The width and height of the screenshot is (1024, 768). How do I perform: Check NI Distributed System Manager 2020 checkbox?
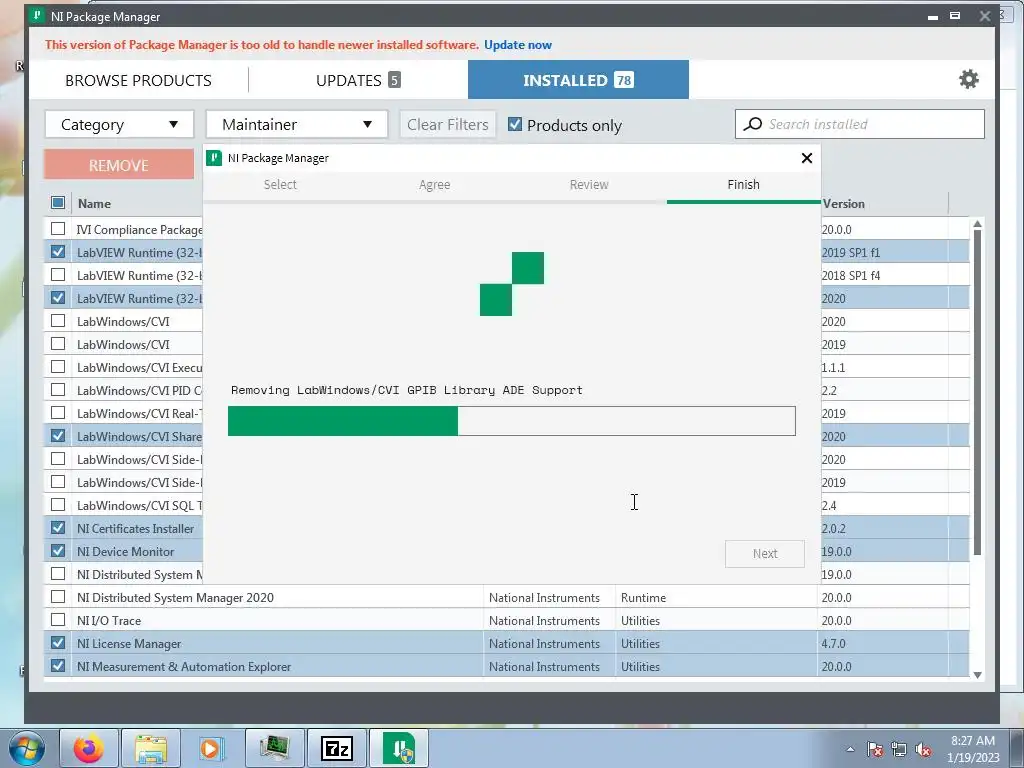(x=57, y=597)
